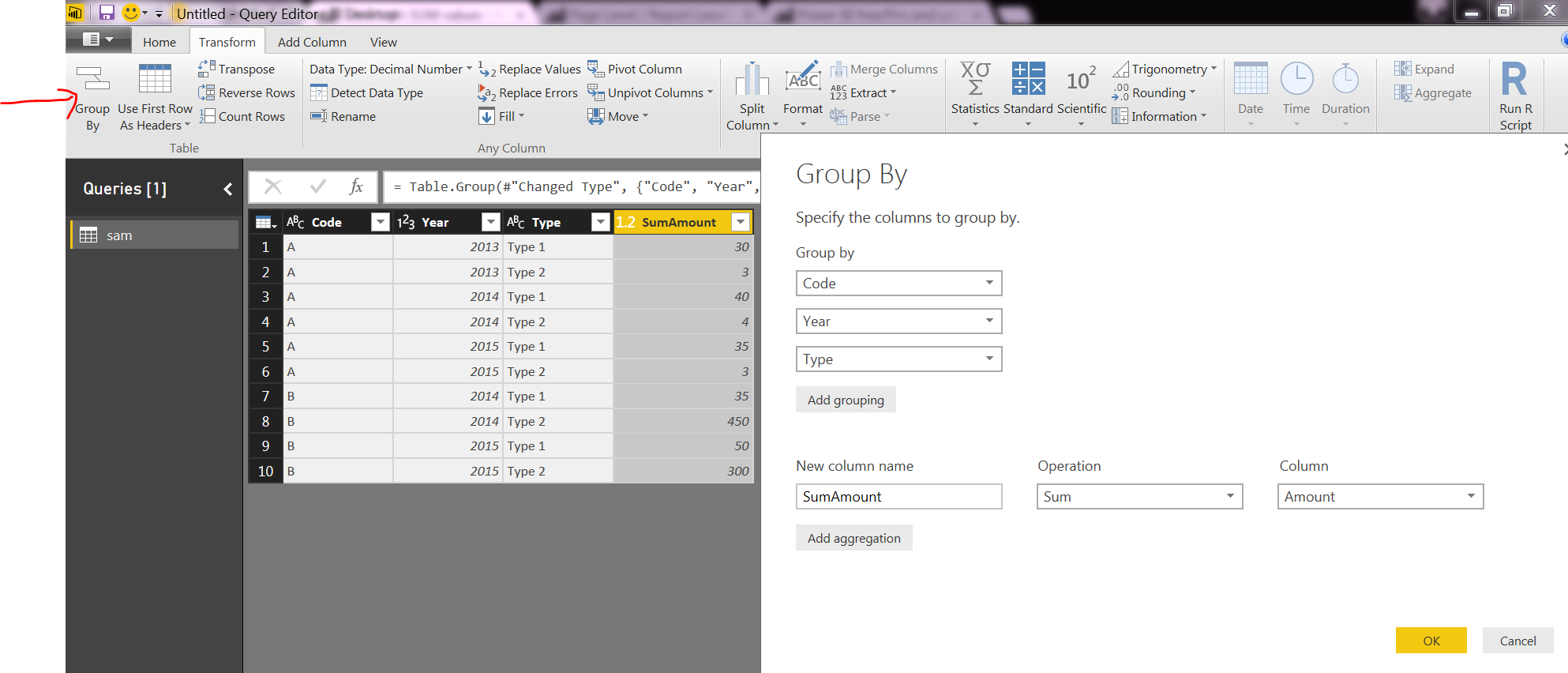Select the sam query in Queries pane
1568x673 pixels.
coord(155,235)
